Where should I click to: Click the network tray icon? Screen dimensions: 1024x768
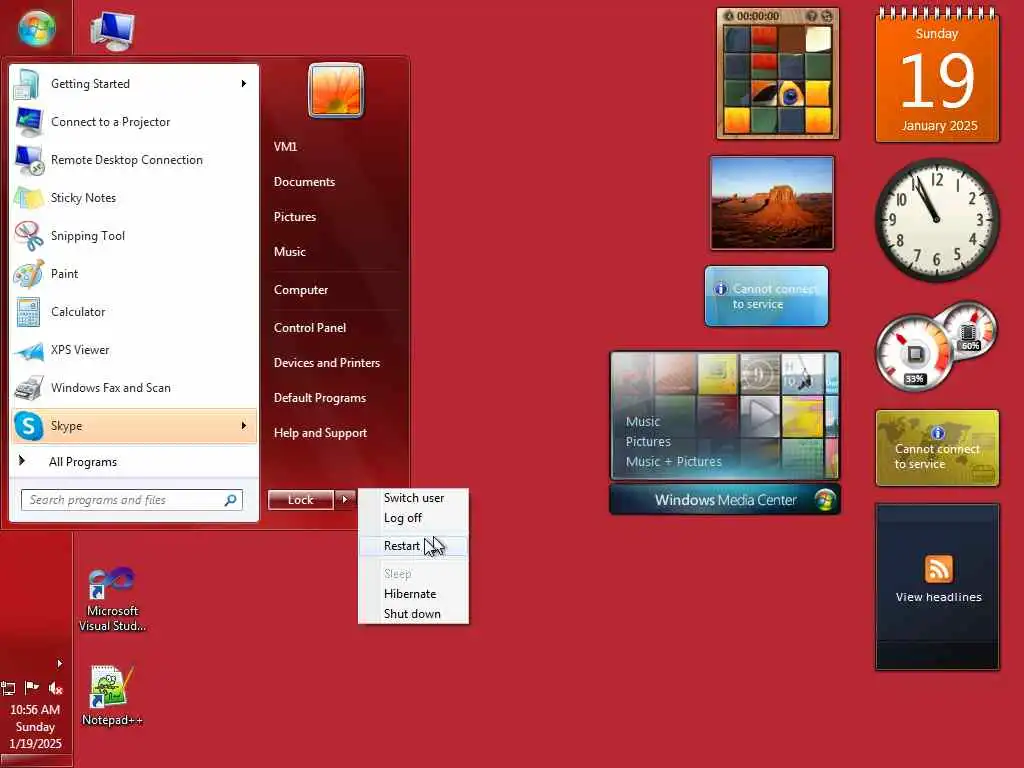(x=8, y=688)
